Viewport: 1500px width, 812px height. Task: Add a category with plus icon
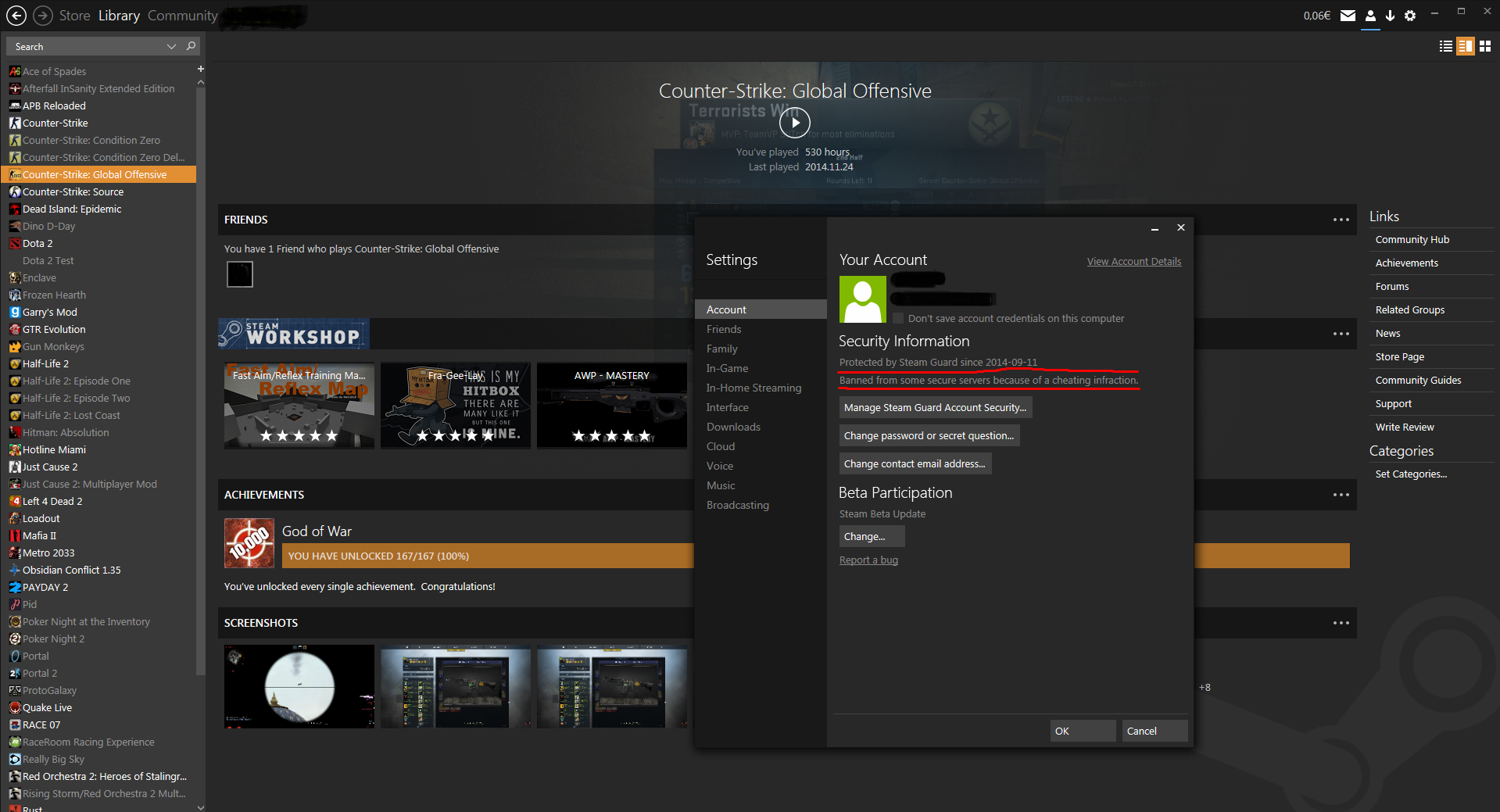[201, 70]
